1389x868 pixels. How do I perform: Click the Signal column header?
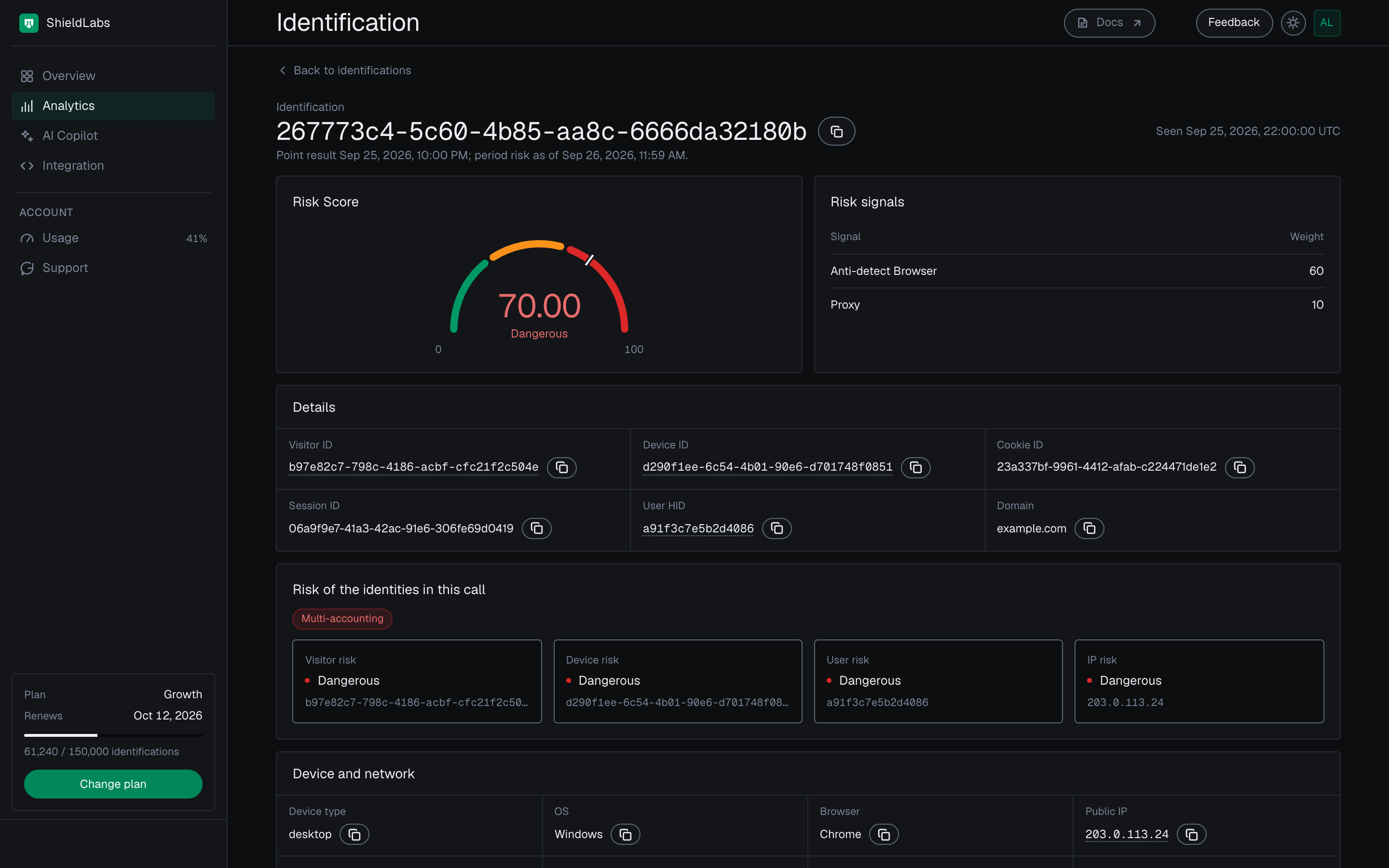coord(845,236)
